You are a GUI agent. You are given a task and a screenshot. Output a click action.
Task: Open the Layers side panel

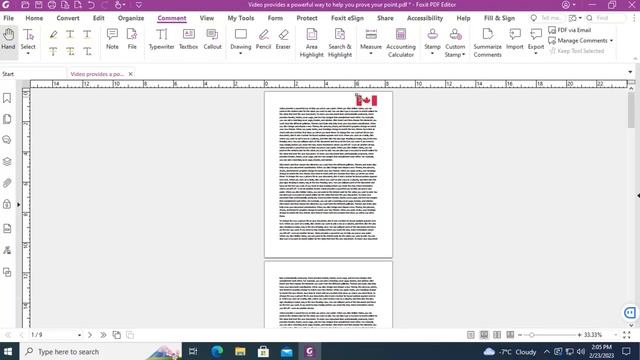tap(7, 161)
